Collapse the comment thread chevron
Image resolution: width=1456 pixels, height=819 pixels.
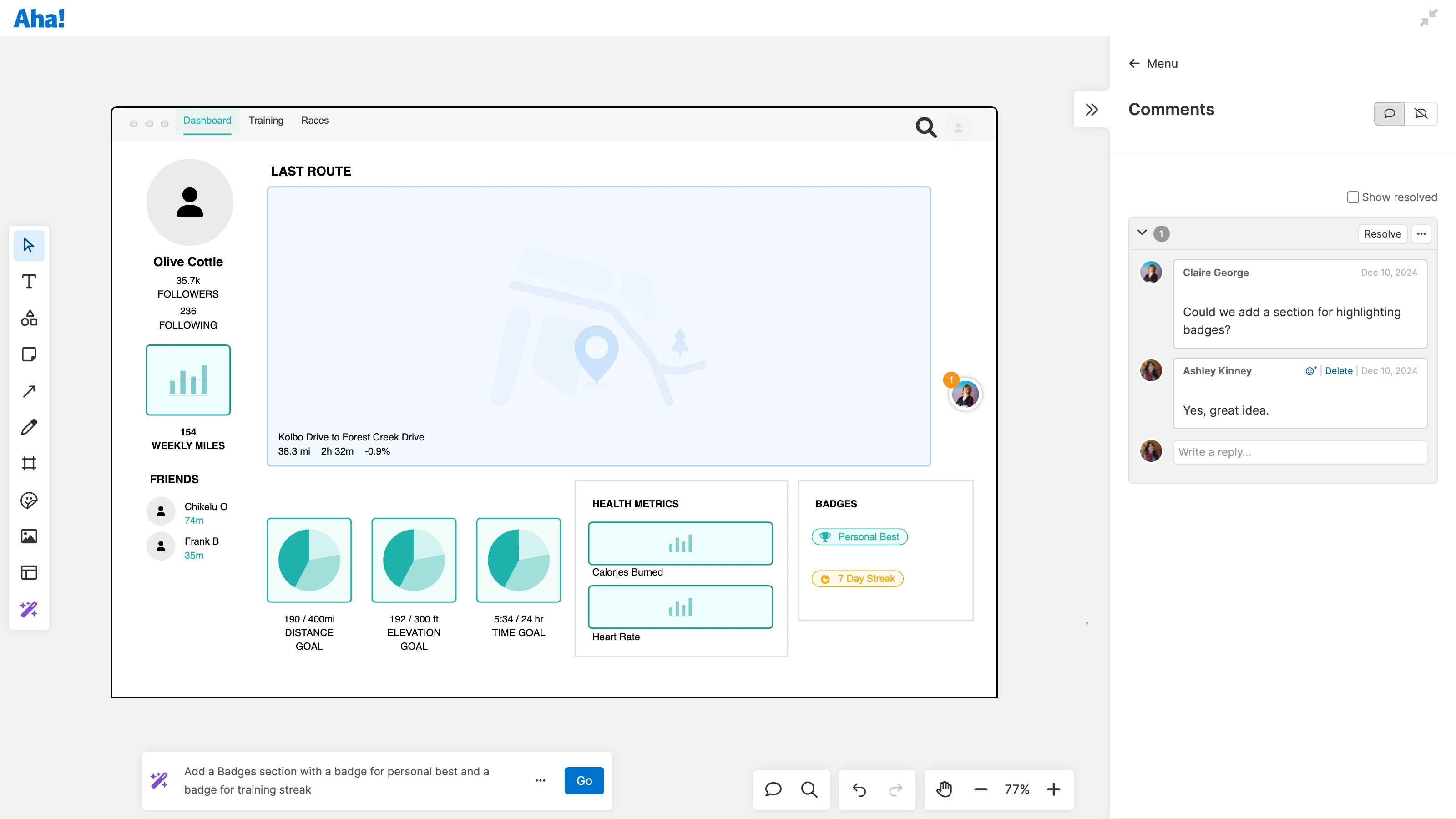pyautogui.click(x=1142, y=233)
